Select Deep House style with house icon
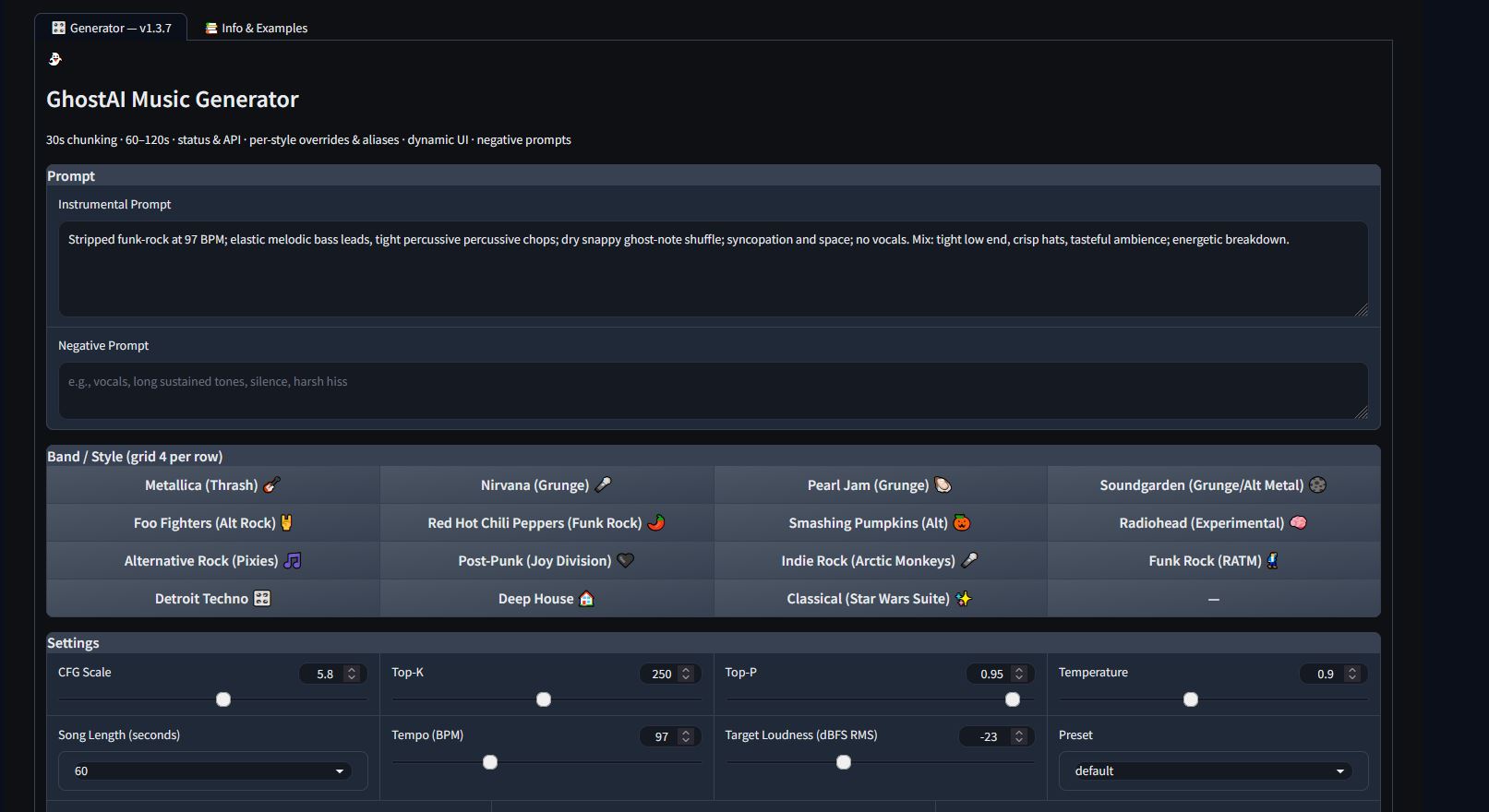The width and height of the screenshot is (1489, 812). tap(546, 599)
